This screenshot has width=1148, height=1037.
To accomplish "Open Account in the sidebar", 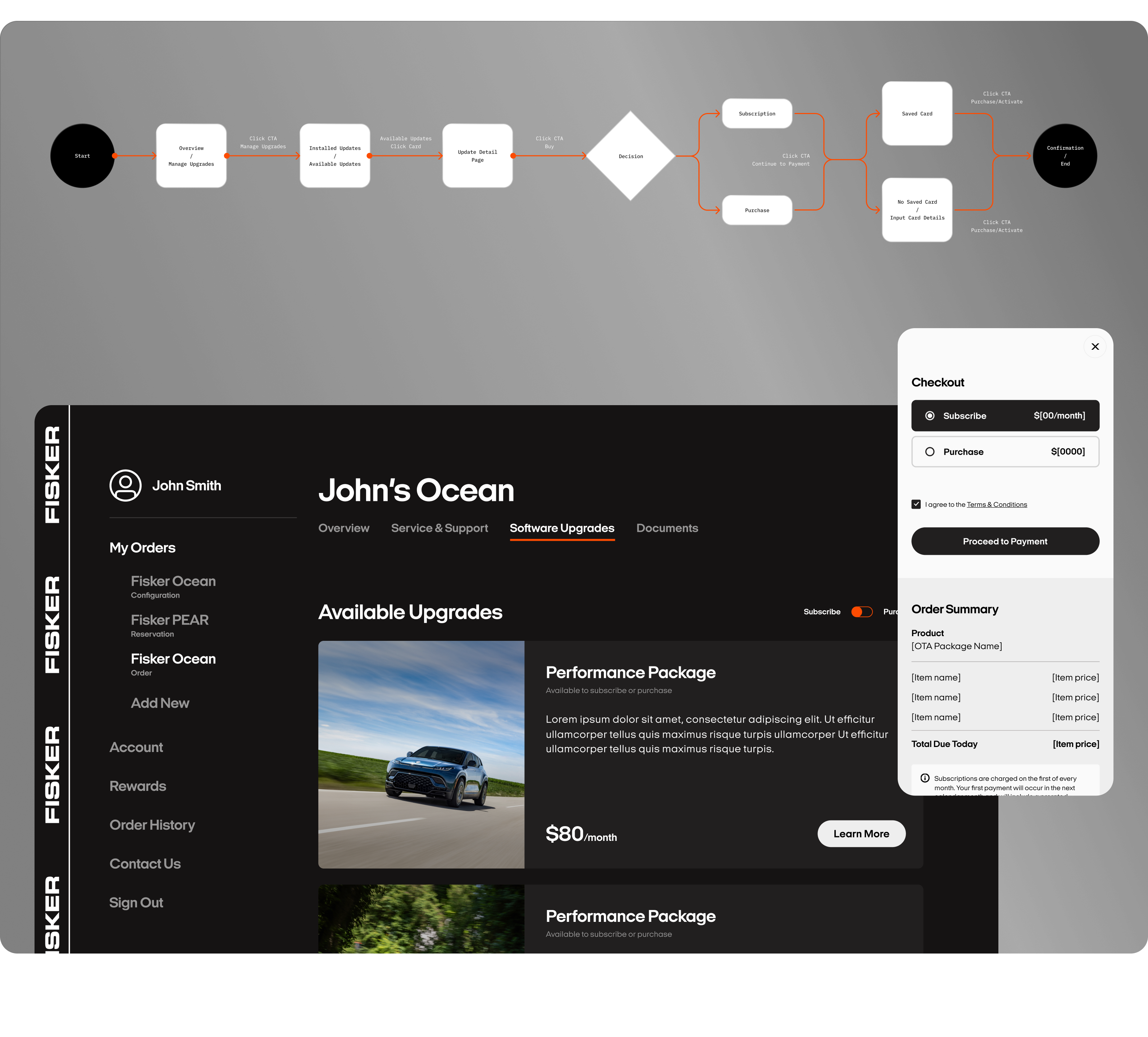I will 136,747.
